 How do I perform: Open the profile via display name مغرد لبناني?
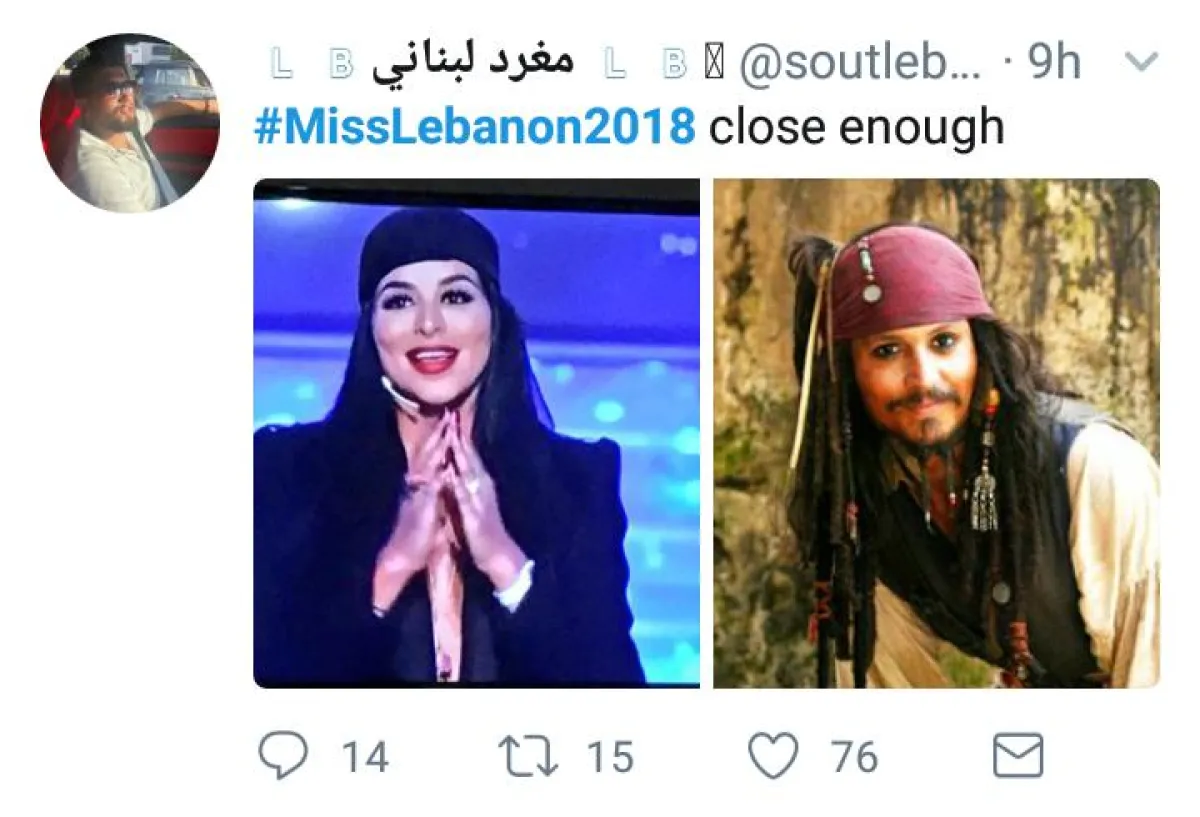tap(472, 61)
